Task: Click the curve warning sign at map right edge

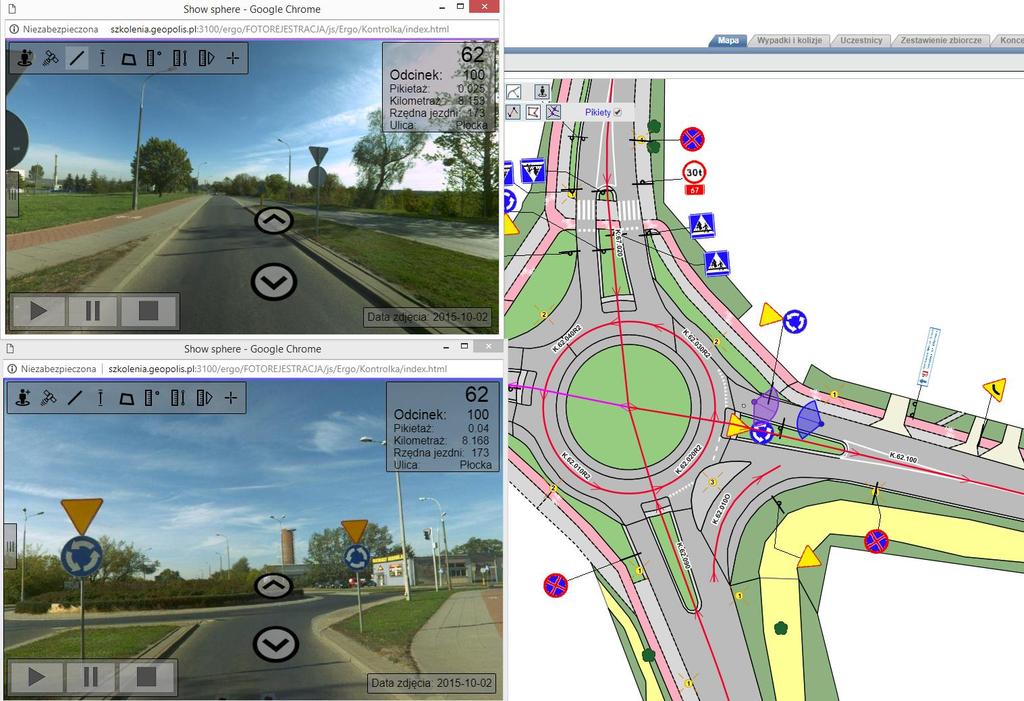Action: 994,389
